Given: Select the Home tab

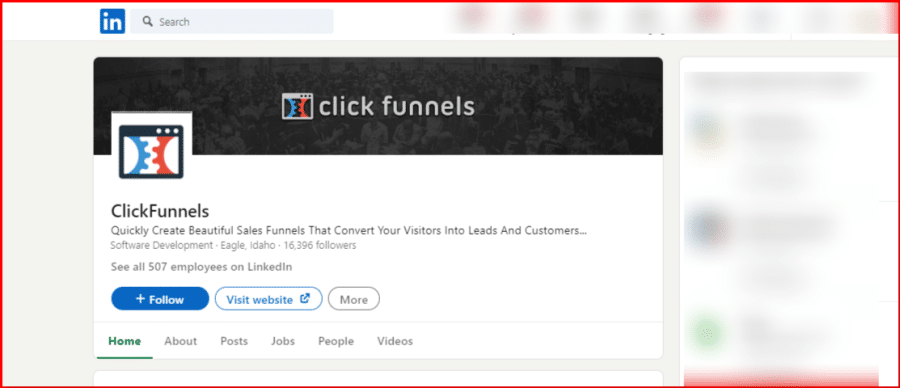Looking at the screenshot, I should (x=125, y=341).
